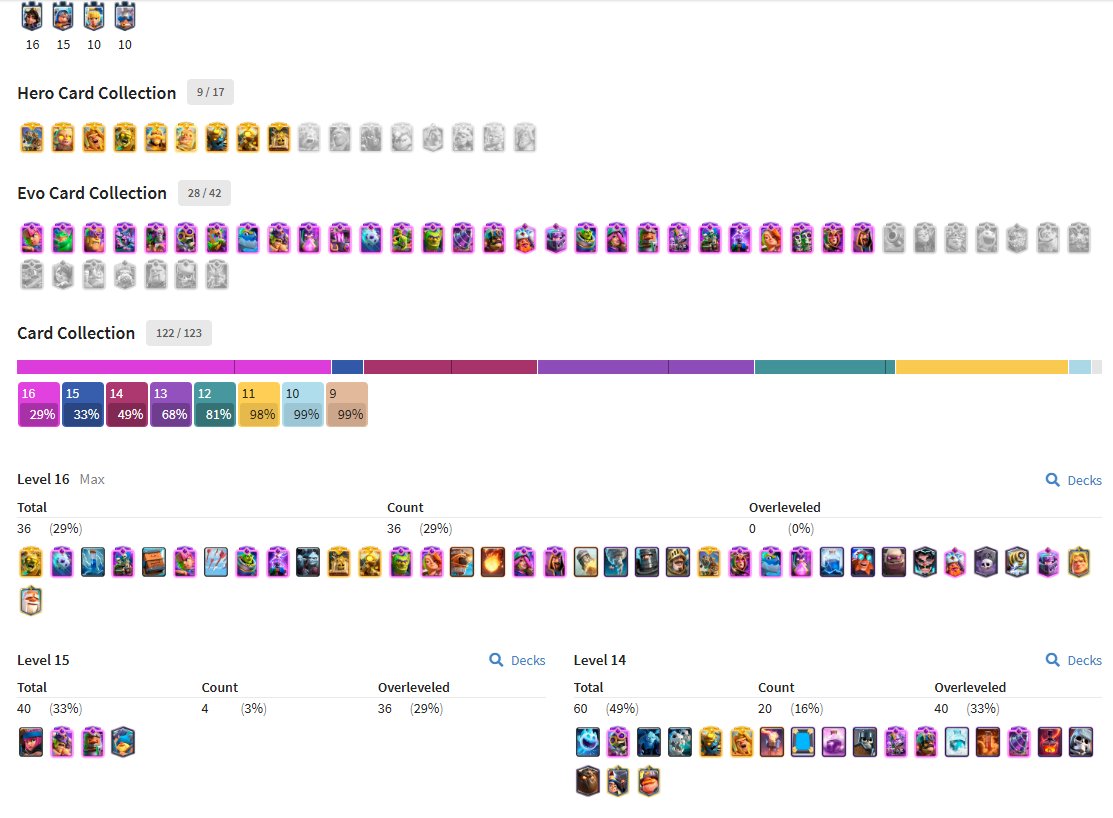This screenshot has width=1113, height=818.
Task: Click the first locked grey hero card
Action: [309, 138]
